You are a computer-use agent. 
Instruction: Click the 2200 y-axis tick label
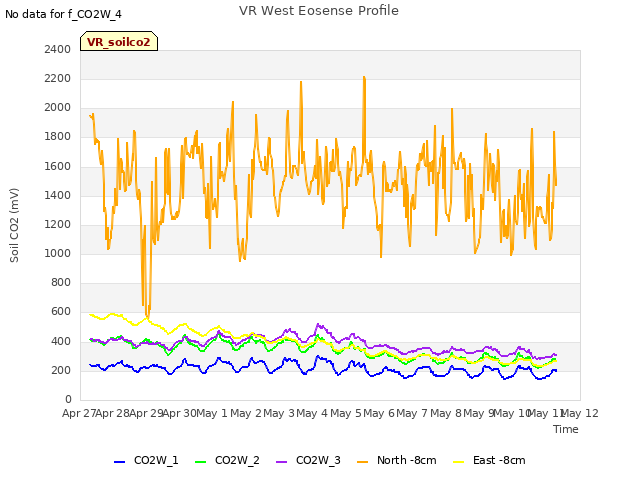point(58,78)
